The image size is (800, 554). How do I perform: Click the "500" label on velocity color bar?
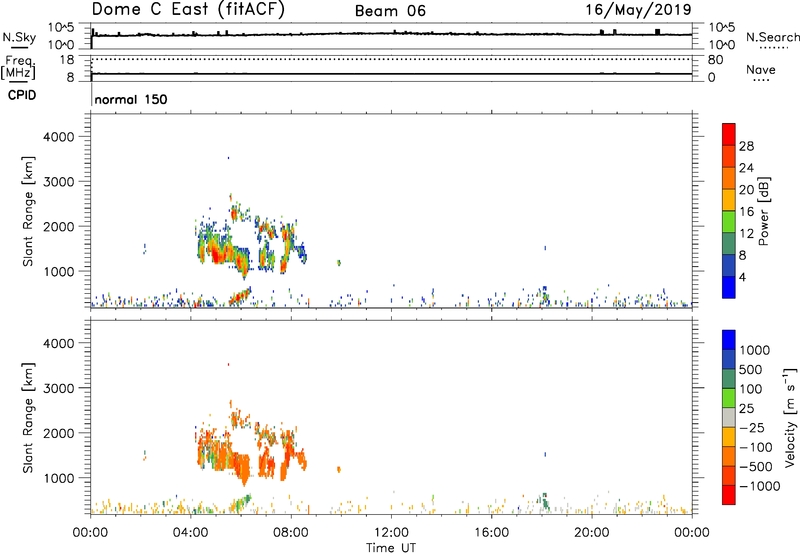point(751,369)
